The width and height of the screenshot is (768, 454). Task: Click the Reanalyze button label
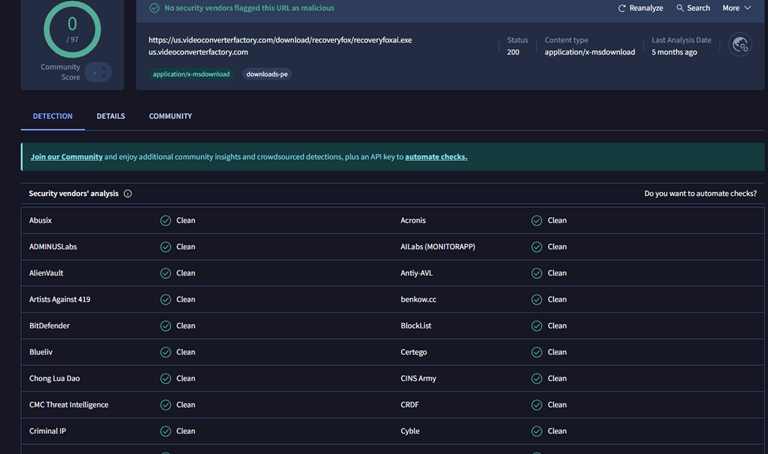[x=646, y=8]
